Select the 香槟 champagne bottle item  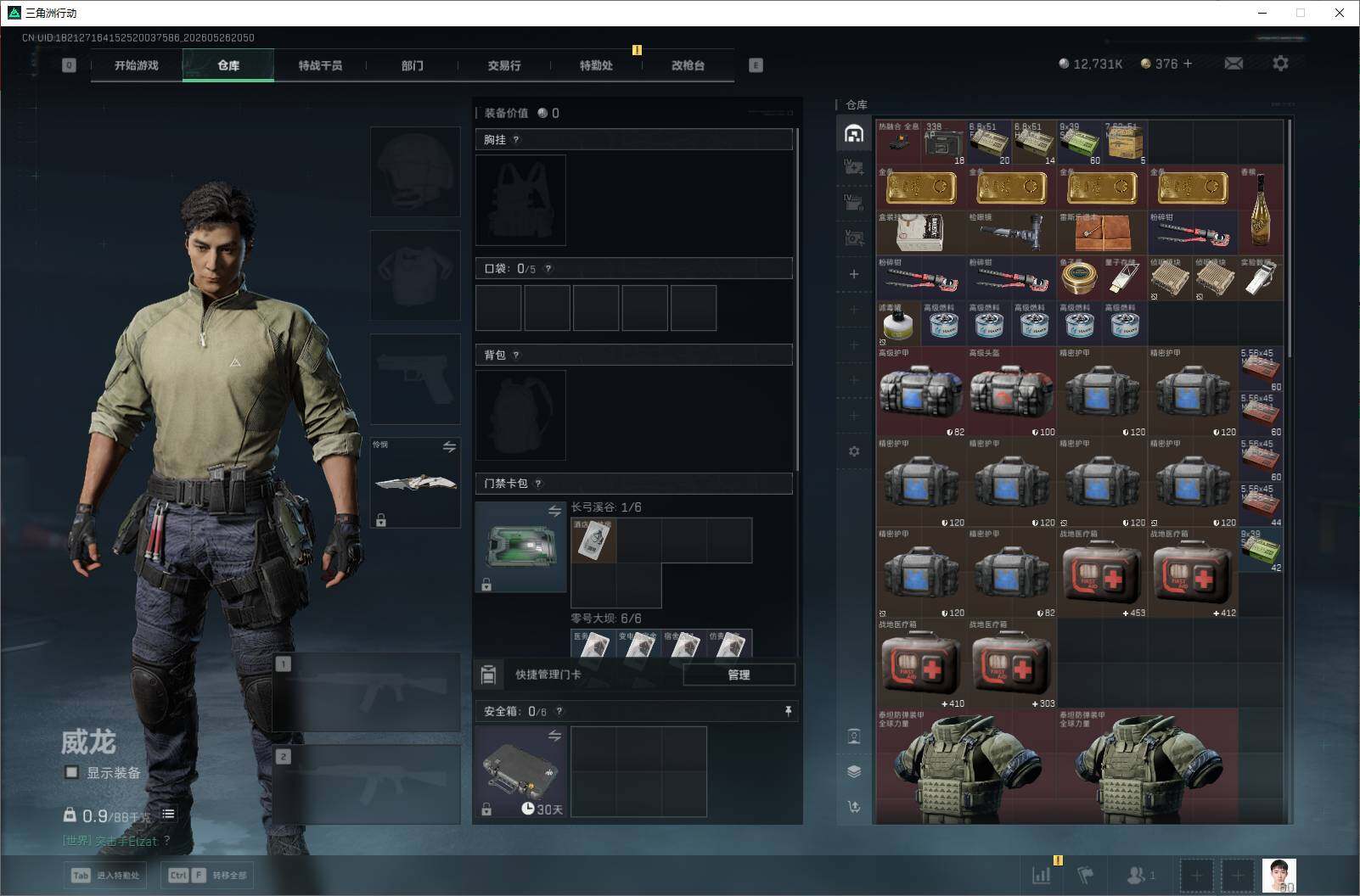[x=1261, y=209]
